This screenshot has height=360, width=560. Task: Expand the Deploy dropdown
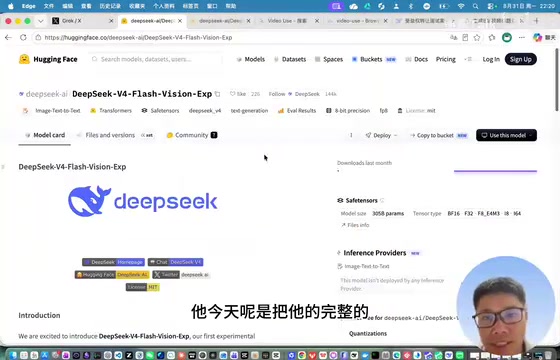381,135
